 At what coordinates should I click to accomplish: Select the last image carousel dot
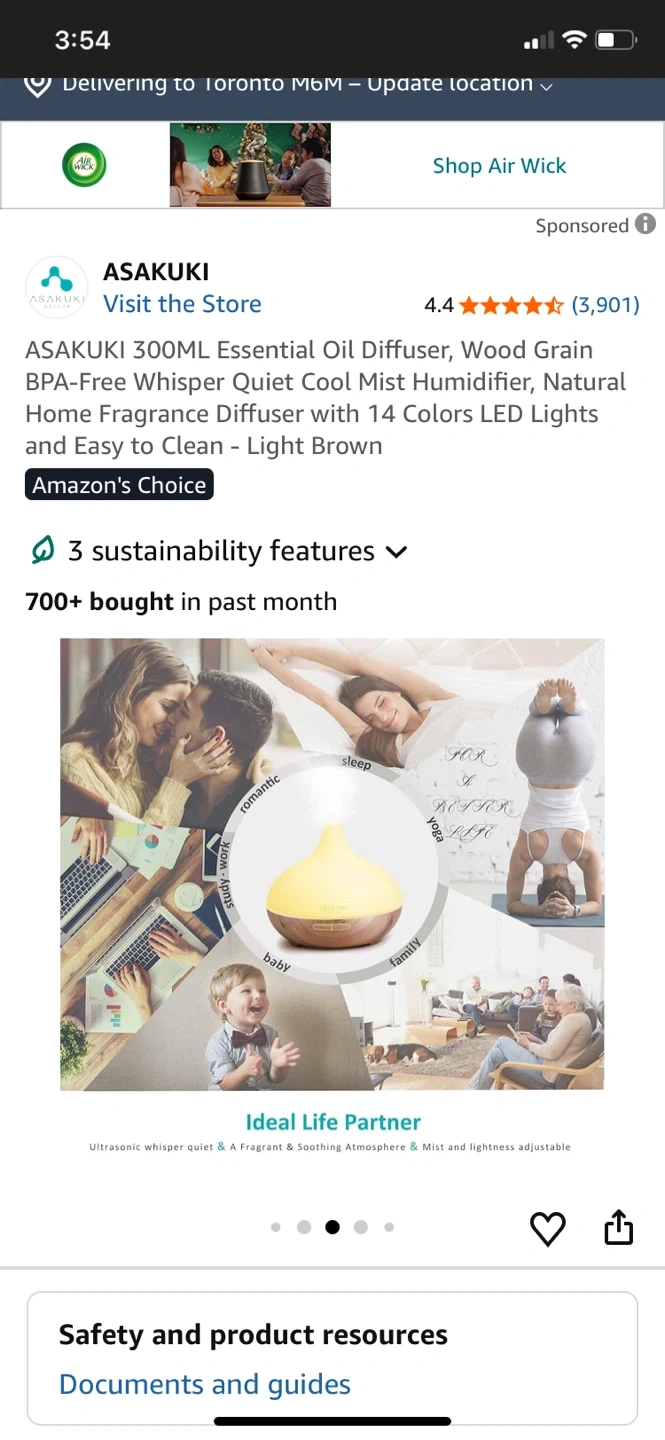389,1227
